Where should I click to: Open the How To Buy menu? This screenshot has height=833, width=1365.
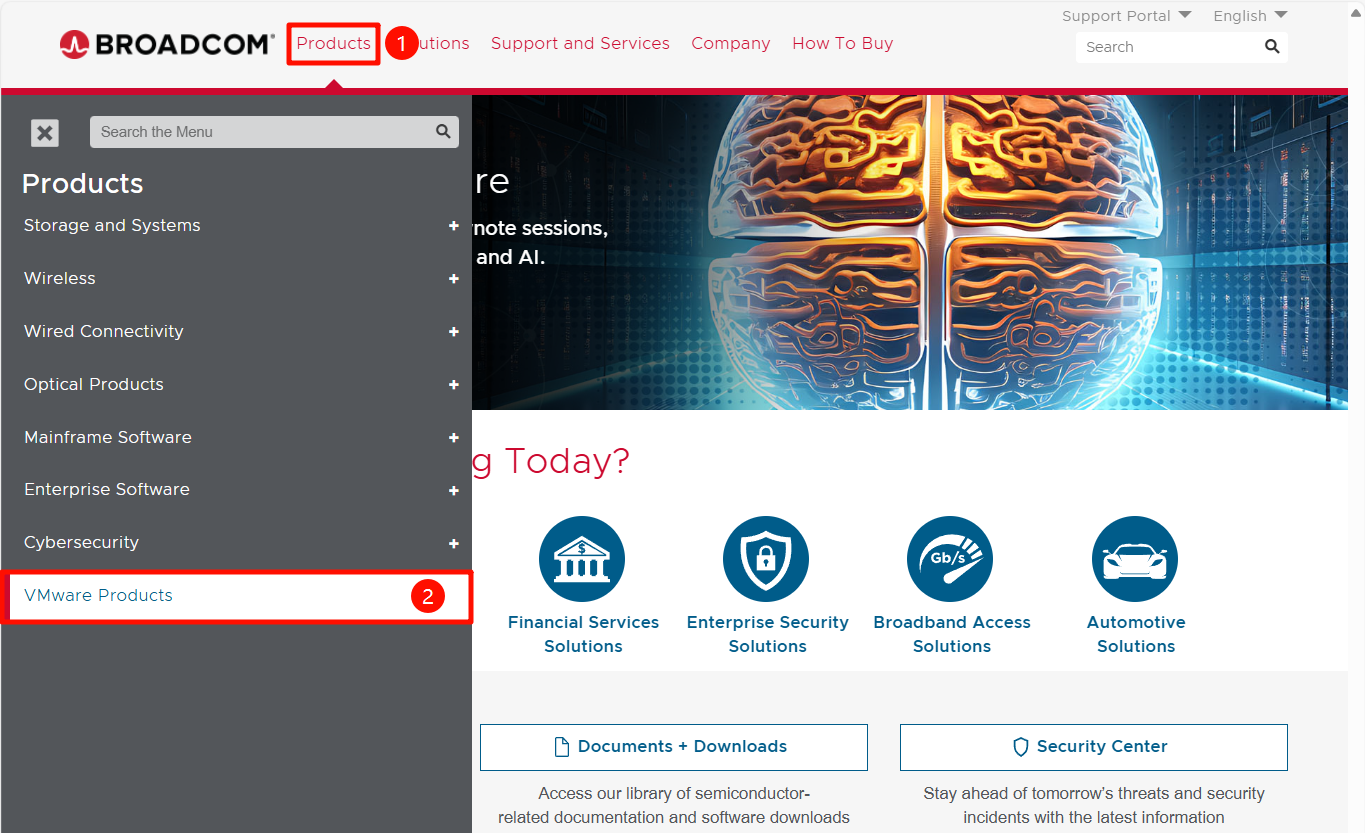coord(842,44)
